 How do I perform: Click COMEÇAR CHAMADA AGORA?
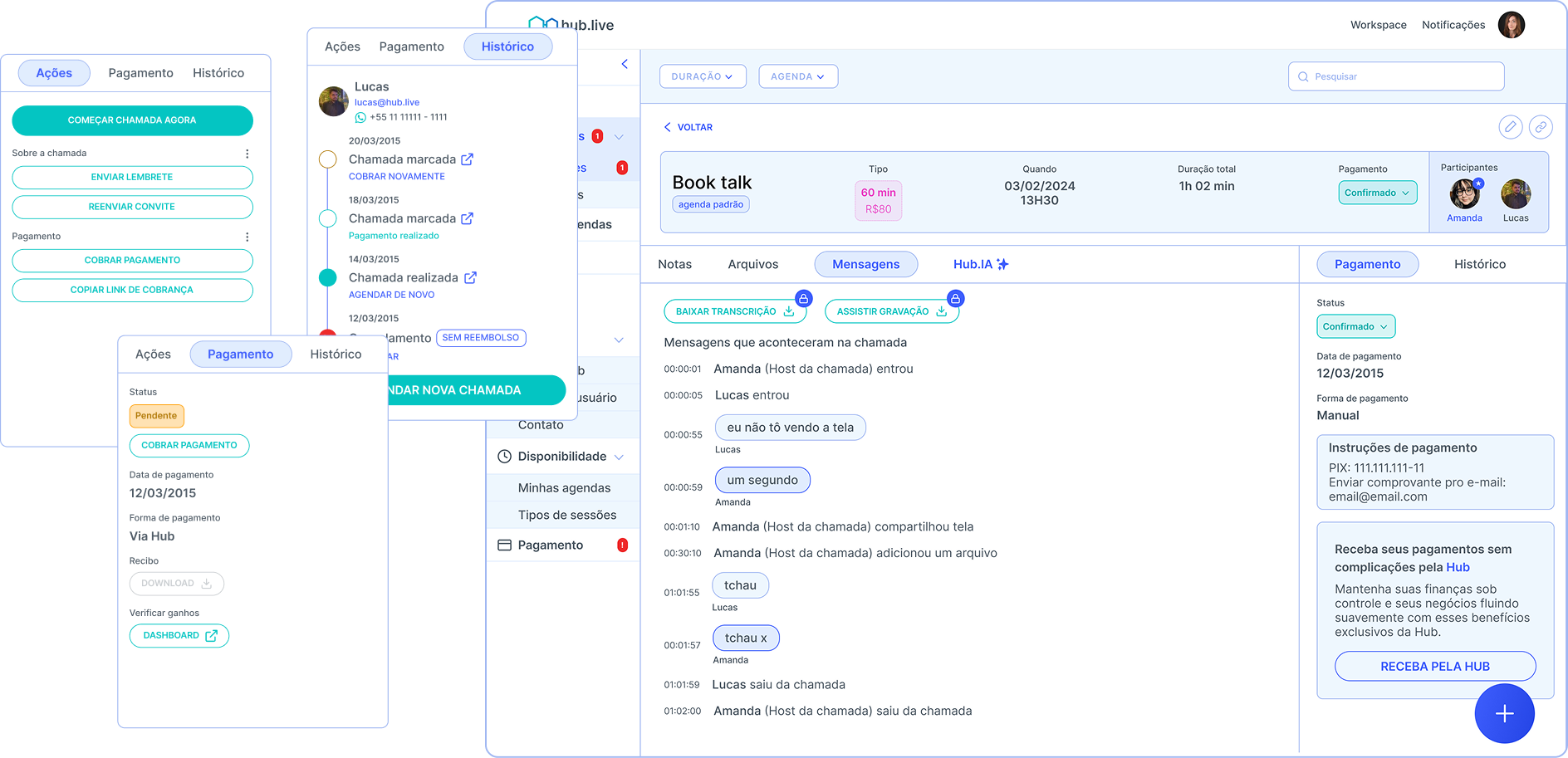coord(132,120)
